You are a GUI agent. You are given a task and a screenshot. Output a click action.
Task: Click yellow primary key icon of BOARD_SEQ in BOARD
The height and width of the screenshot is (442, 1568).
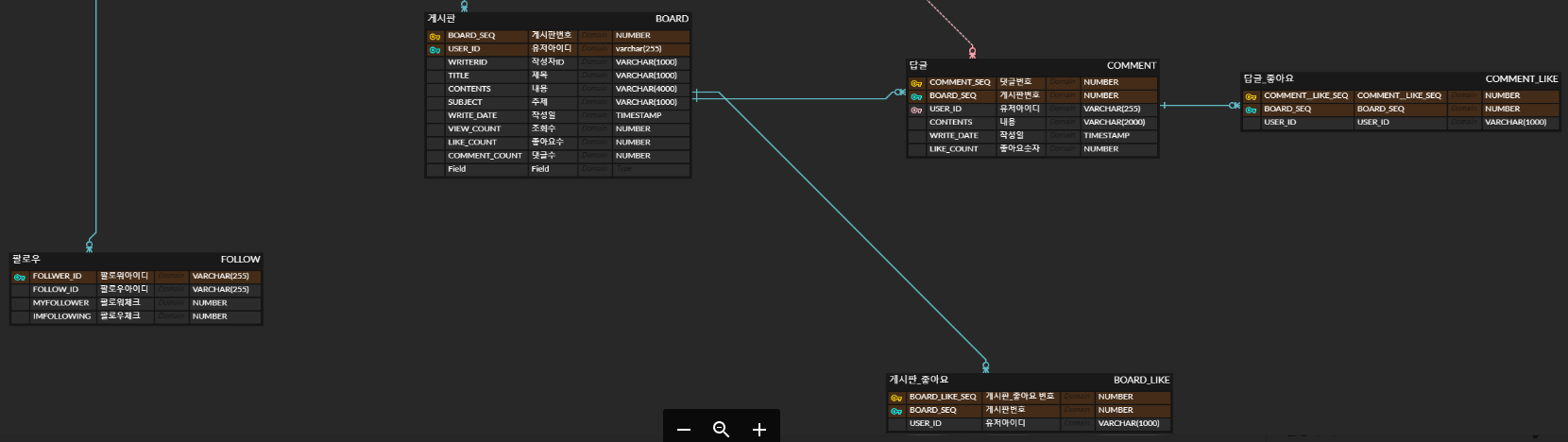click(435, 36)
